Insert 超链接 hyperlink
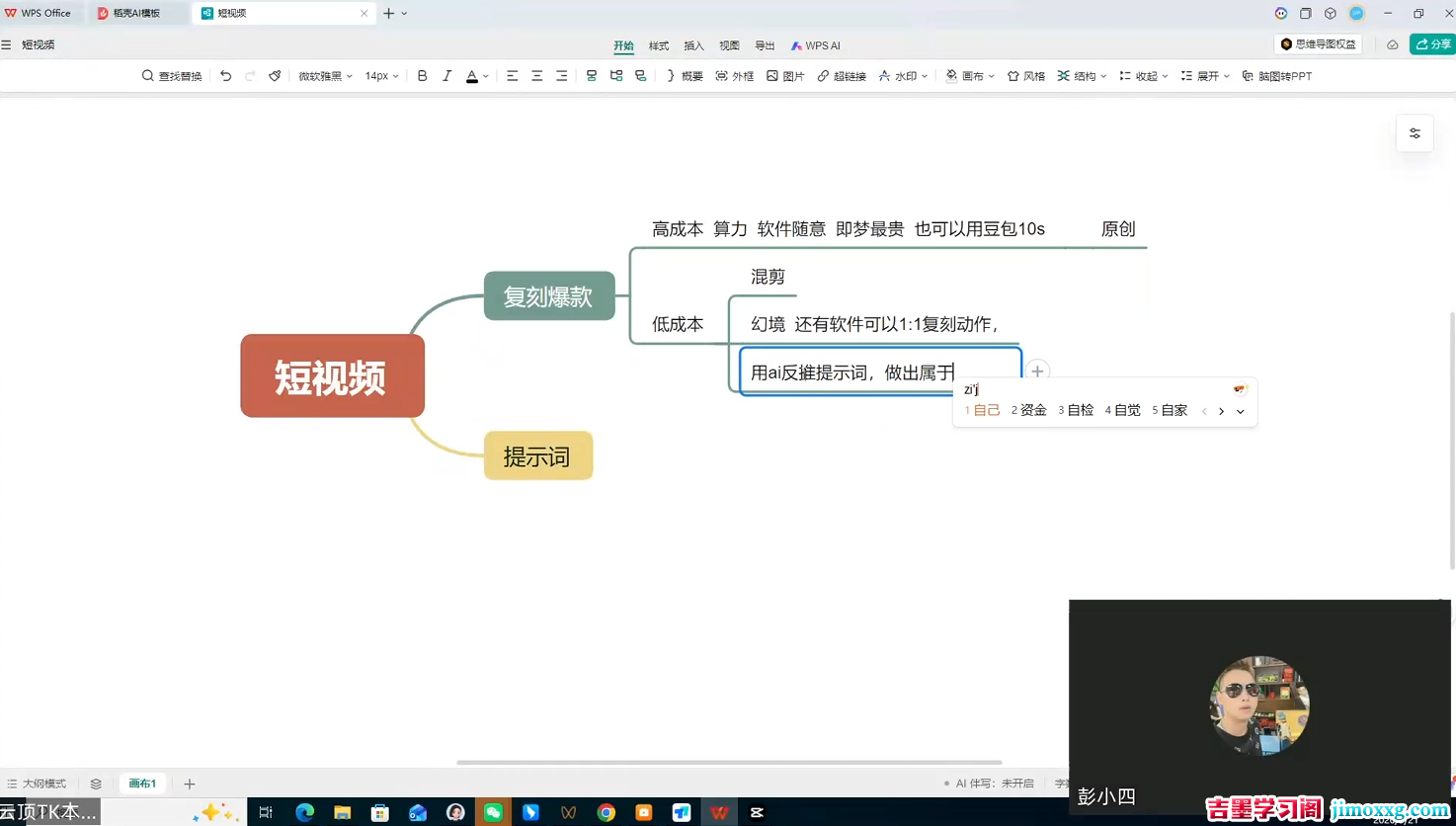Screen dimensions: 1456x826 click(842, 76)
